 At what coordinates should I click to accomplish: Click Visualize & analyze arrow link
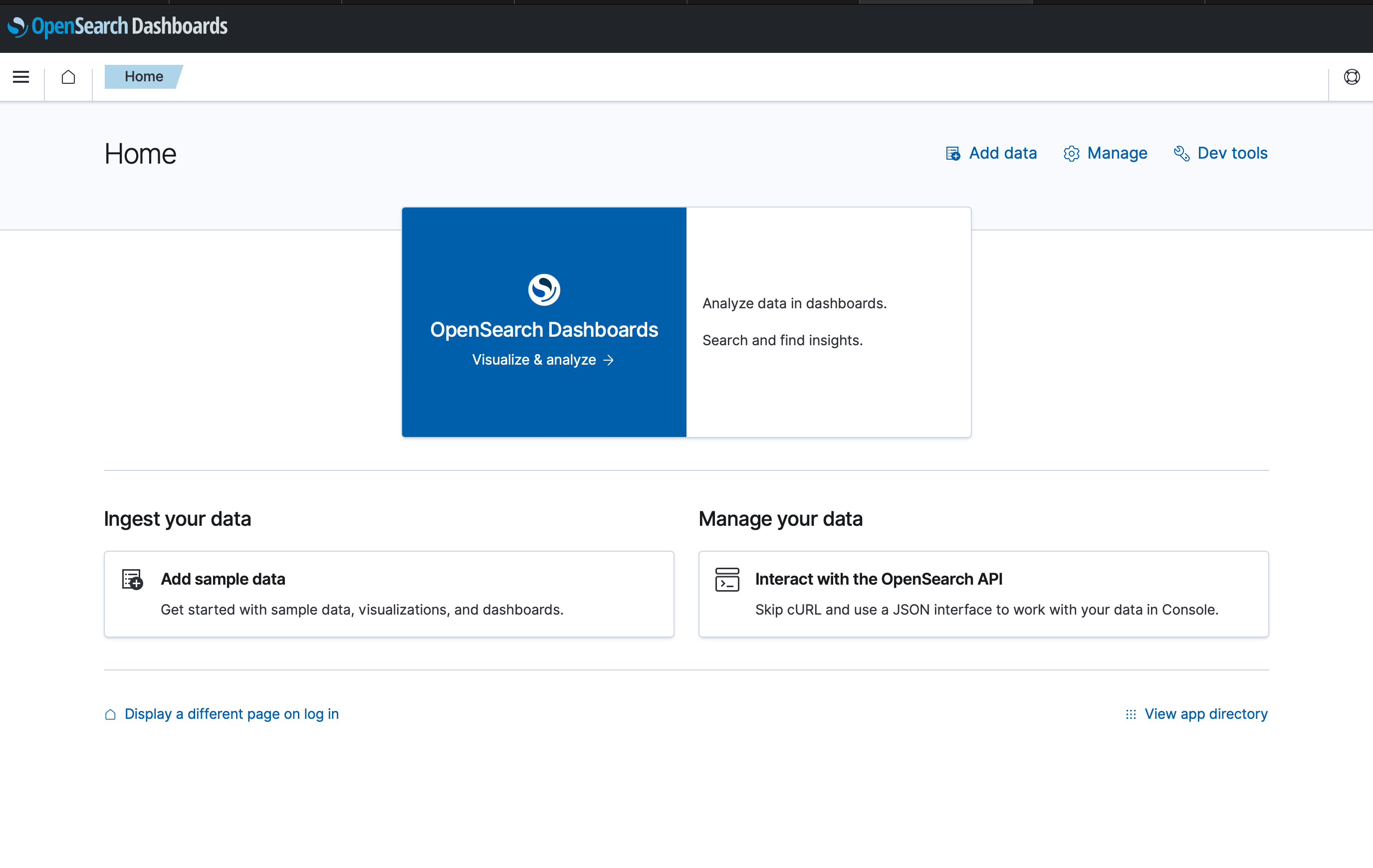543,360
